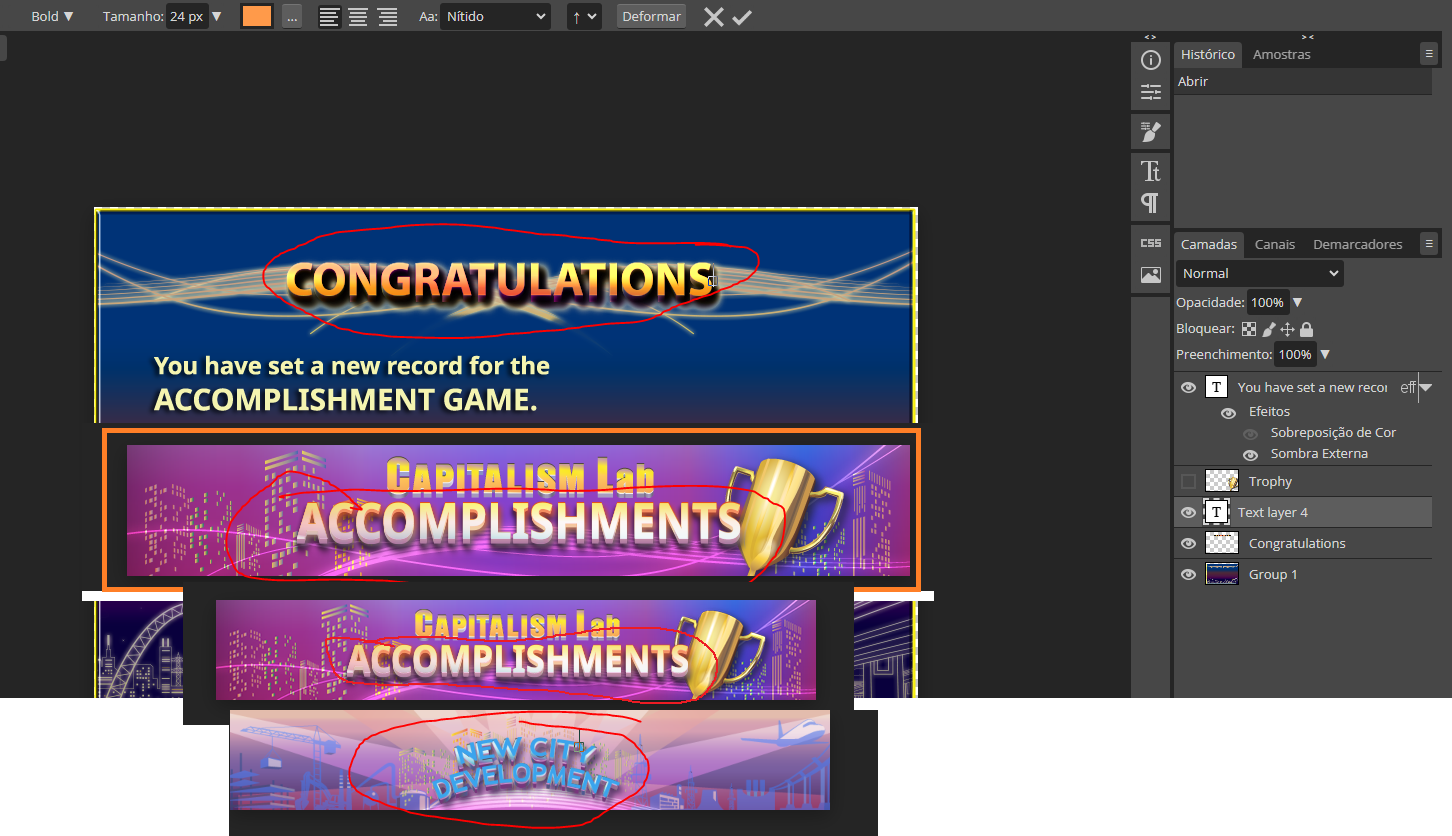1452x836 pixels.
Task: Select the 'Sombra Externa' effect name
Action: tap(1319, 454)
